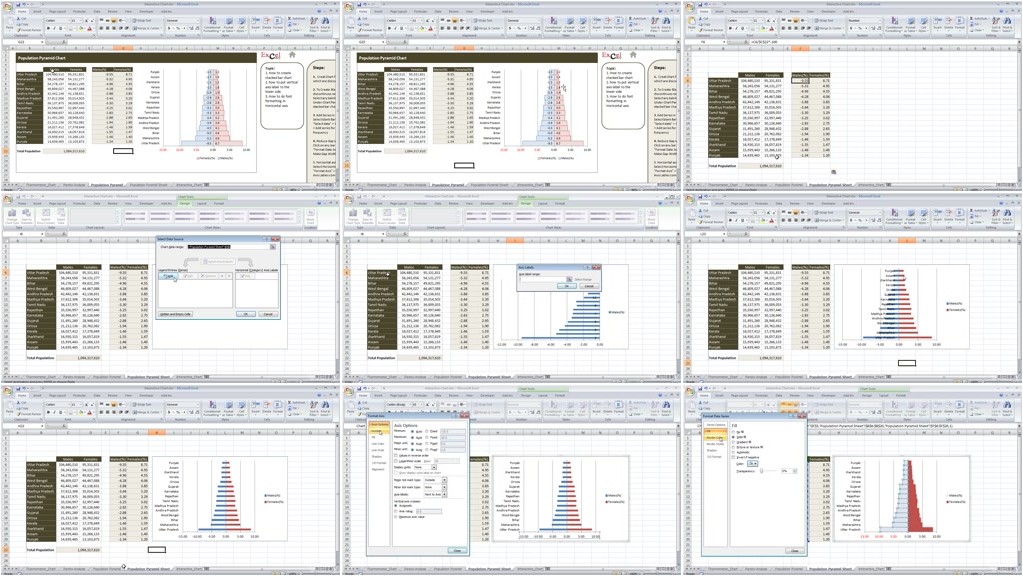This screenshot has width=1023, height=576.
Task: Click Cancel in the Axis Labels dialog
Action: (589, 286)
